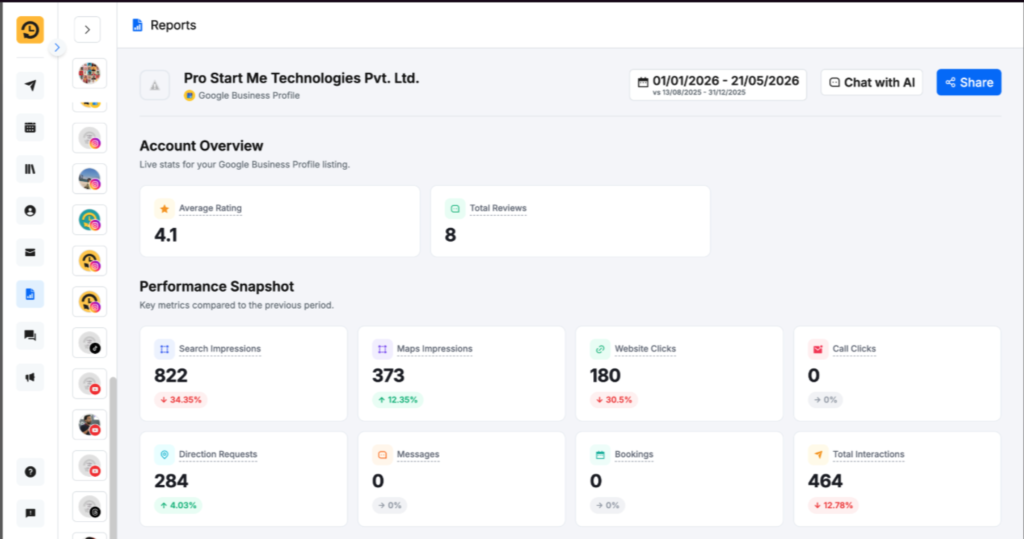The width and height of the screenshot is (1024, 539).
Task: Click the Average Rating star icon
Action: click(165, 208)
